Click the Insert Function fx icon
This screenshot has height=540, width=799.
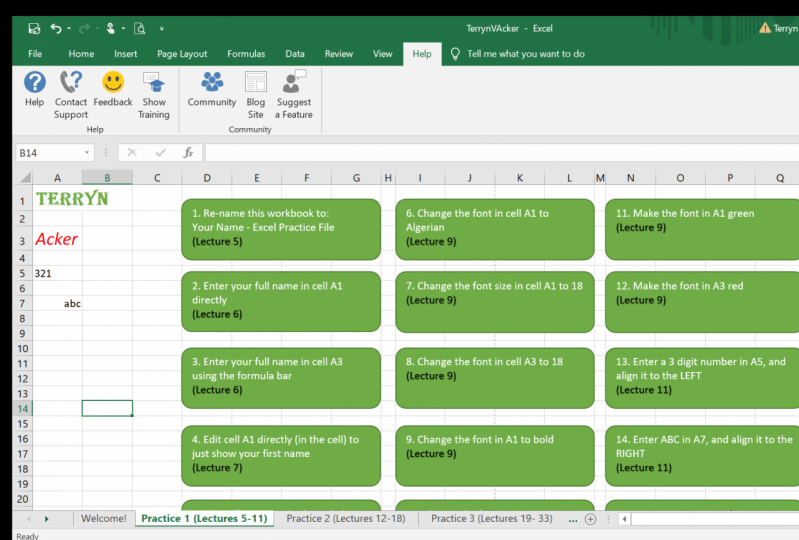point(189,152)
